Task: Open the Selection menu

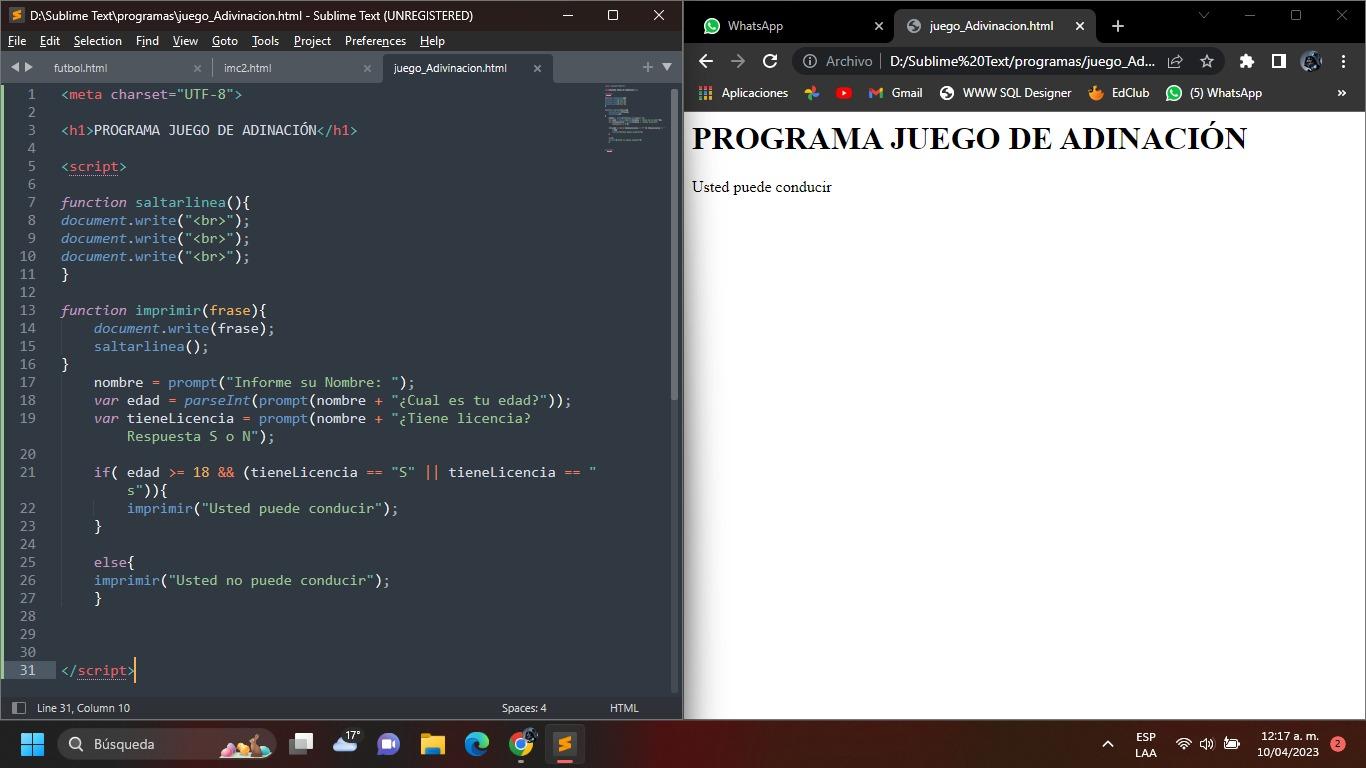Action: tap(97, 41)
